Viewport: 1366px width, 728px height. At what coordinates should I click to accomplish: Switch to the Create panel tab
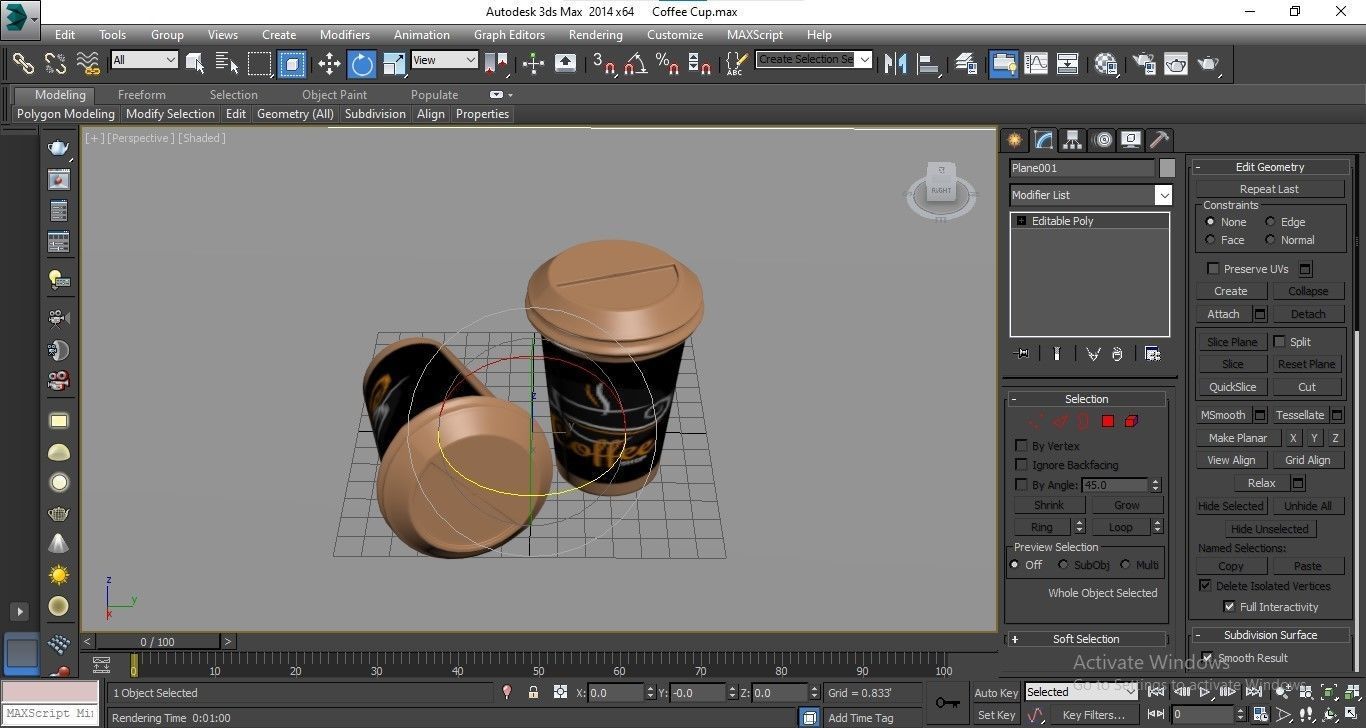tap(1014, 140)
